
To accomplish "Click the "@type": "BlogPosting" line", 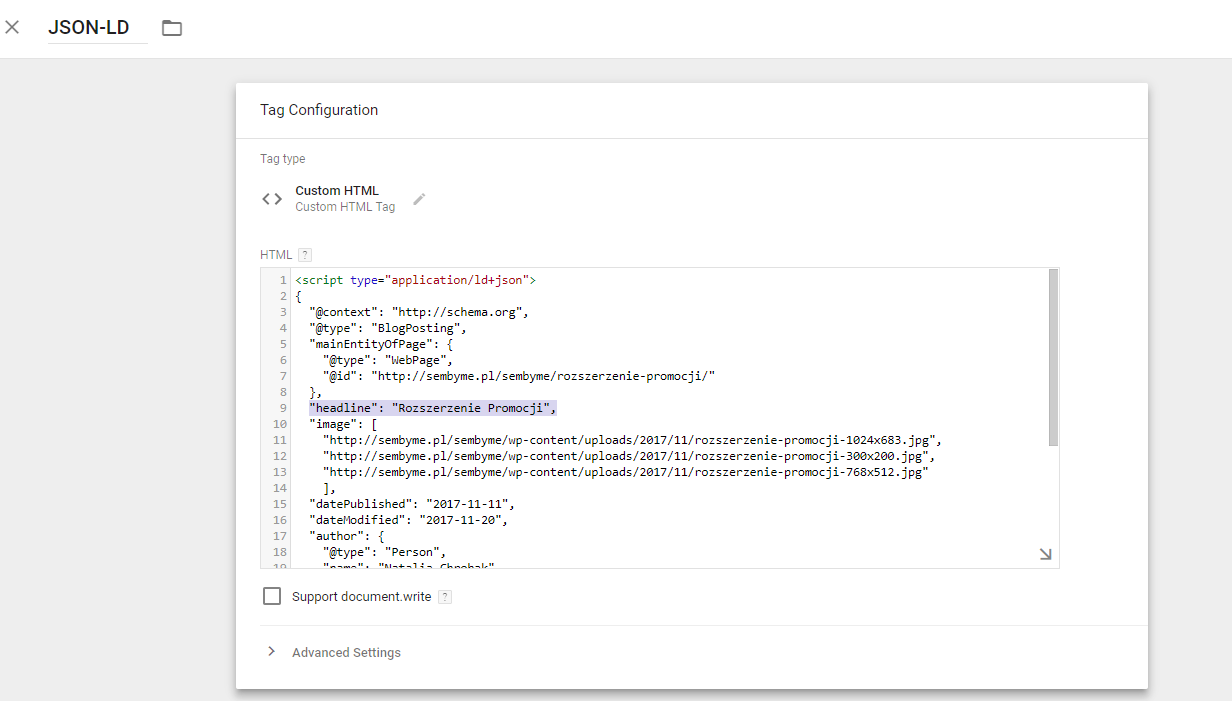I will click(x=388, y=328).
